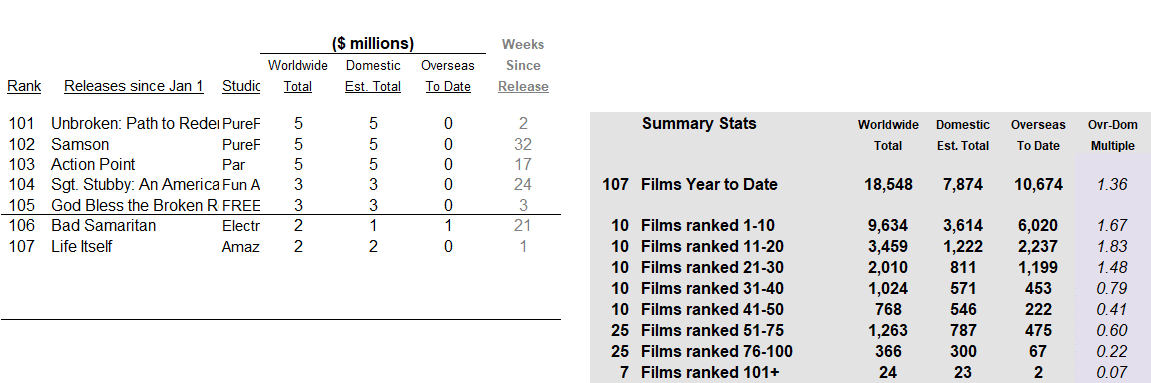
Task: Select the Worldwide Total column header
Action: (x=298, y=76)
